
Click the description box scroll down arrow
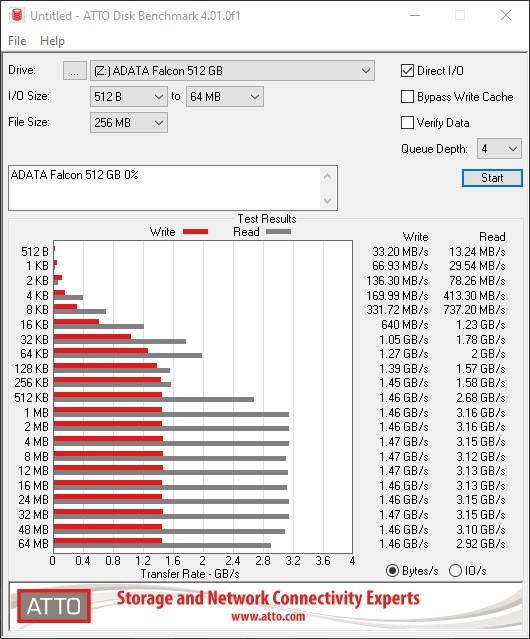pyautogui.click(x=328, y=201)
